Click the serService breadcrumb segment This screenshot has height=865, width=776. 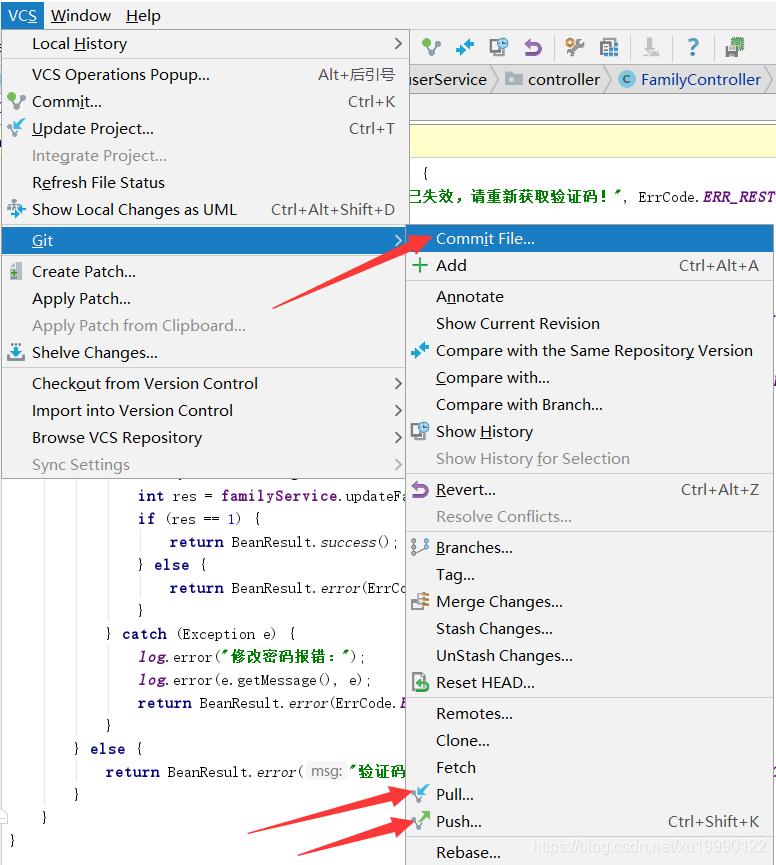click(x=448, y=79)
